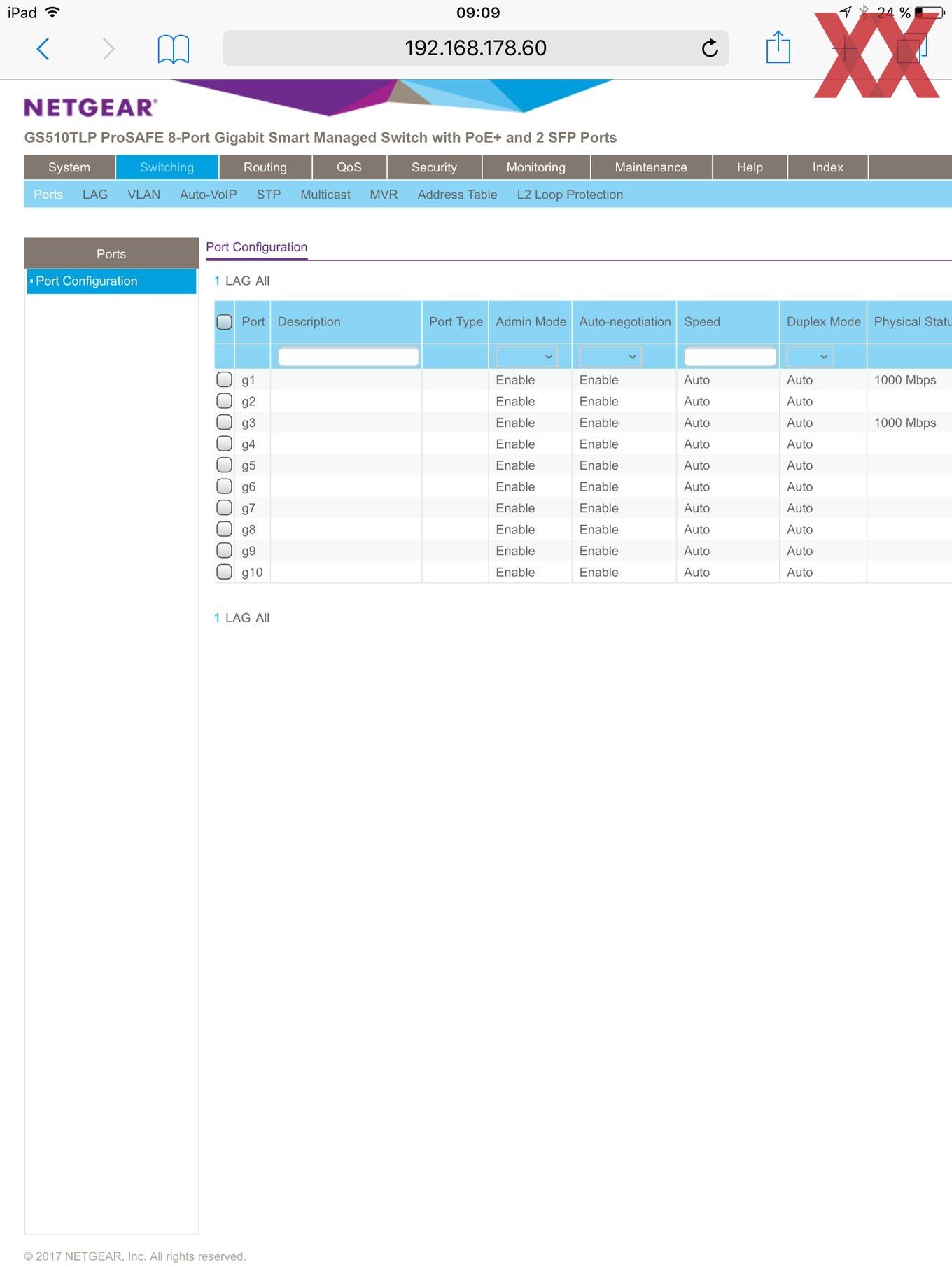Image resolution: width=952 pixels, height=1269 pixels.
Task: Open the Duplex Mode dropdown filter
Action: pyautogui.click(x=809, y=356)
